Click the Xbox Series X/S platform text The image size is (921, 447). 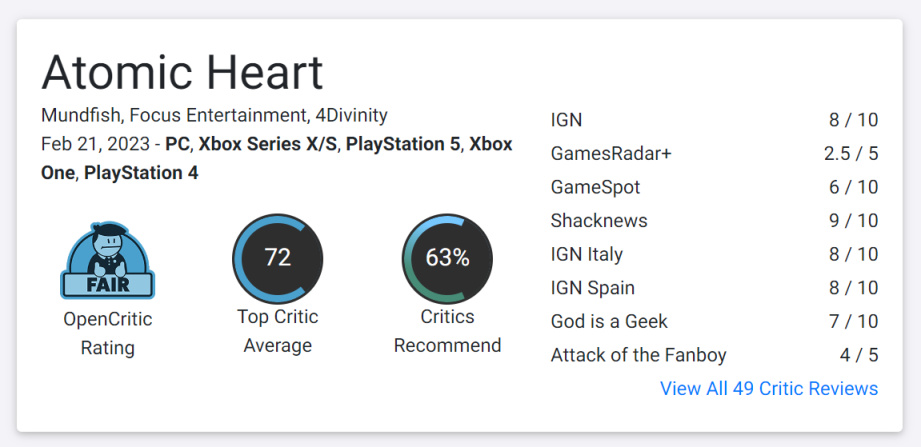pos(267,144)
